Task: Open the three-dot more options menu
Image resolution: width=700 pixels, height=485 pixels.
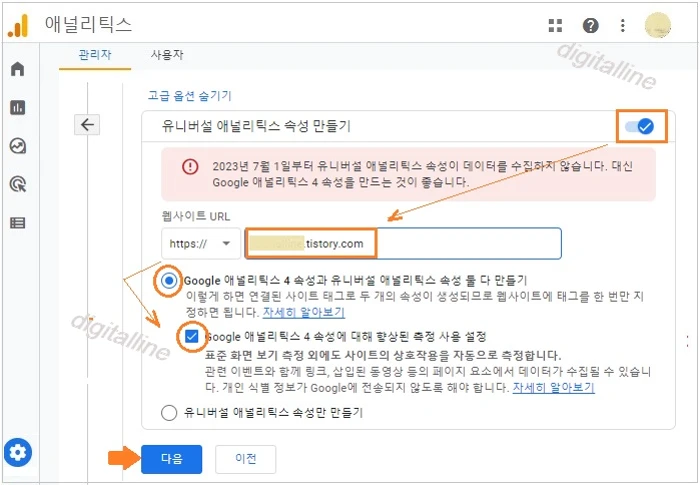Action: (x=623, y=26)
